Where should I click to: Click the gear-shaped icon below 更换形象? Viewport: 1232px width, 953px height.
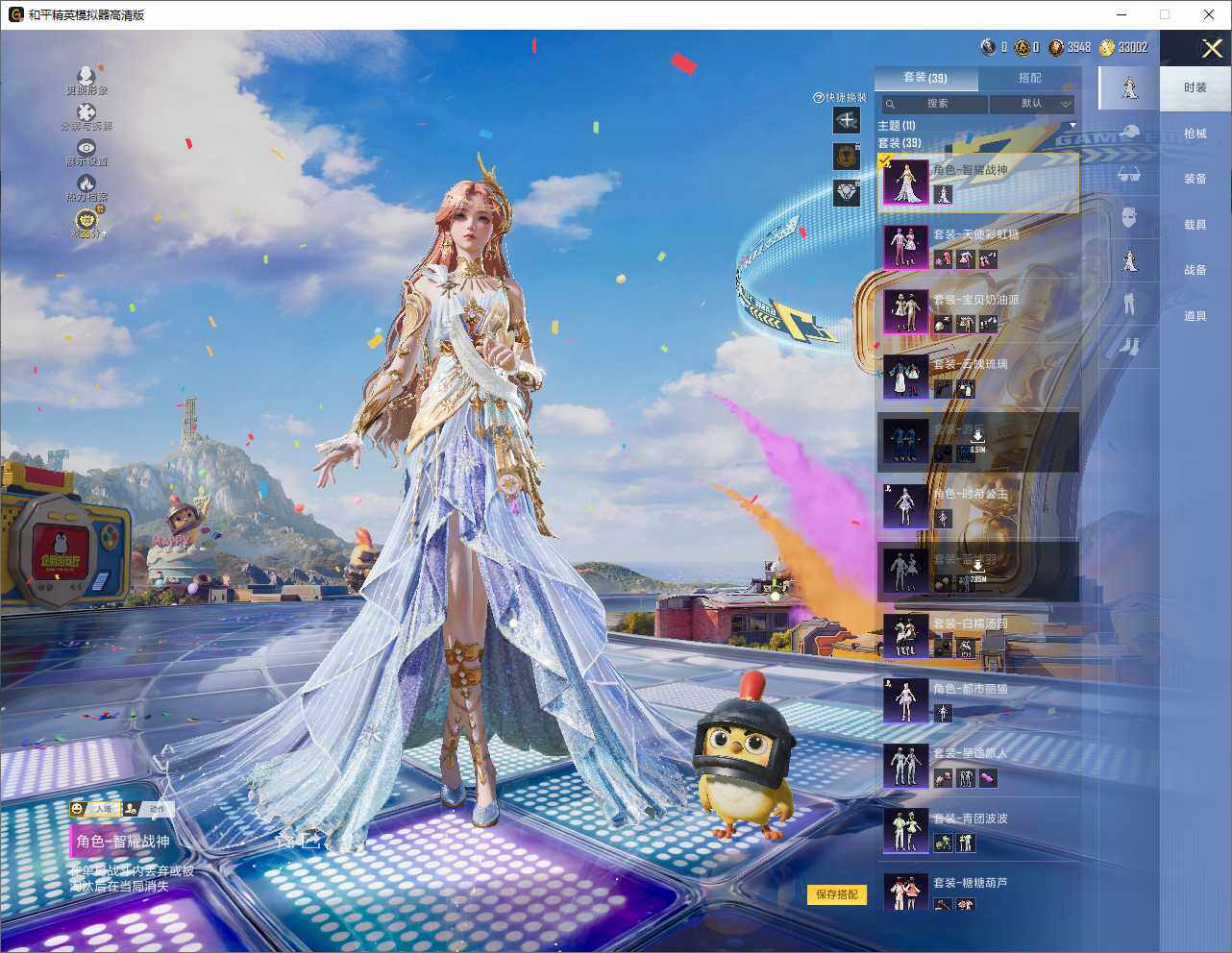(86, 112)
